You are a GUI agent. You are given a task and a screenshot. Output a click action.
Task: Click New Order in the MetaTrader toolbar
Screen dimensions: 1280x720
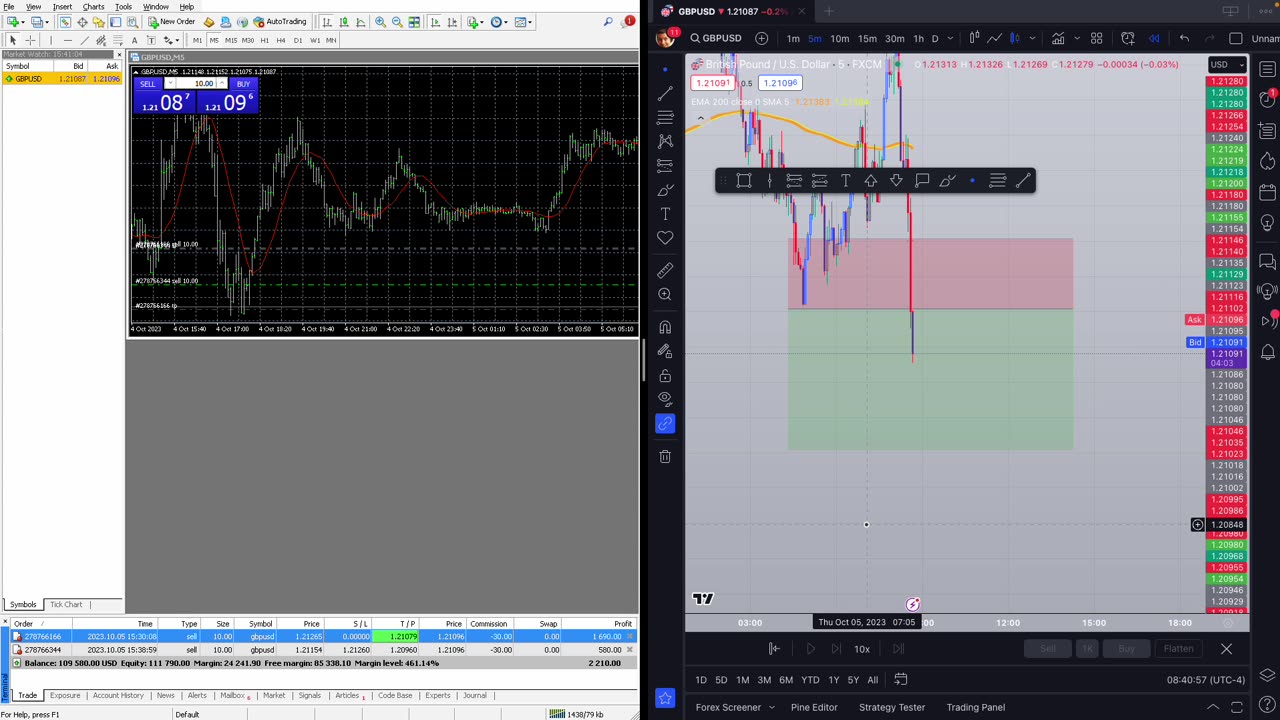click(x=171, y=22)
